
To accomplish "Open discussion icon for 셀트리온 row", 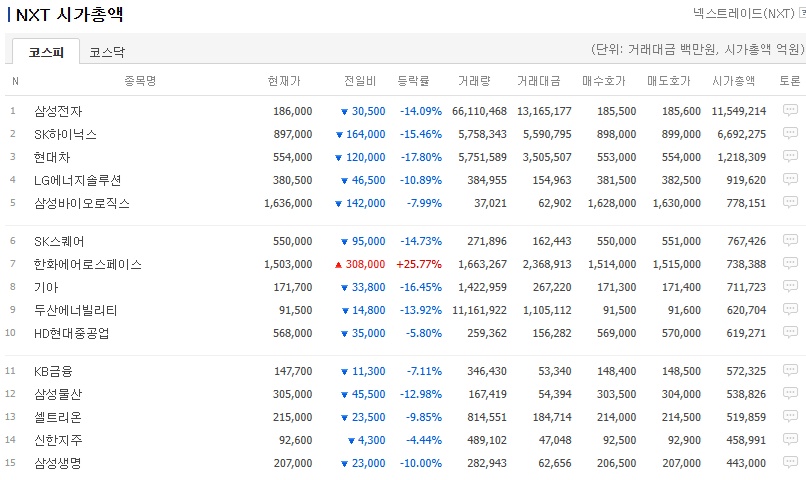I will [790, 416].
